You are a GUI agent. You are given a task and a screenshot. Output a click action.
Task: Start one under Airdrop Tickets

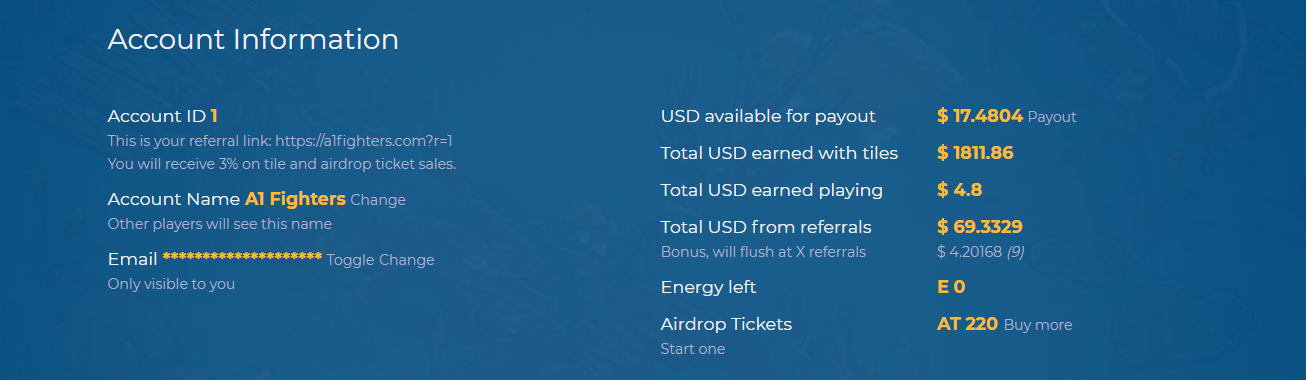pos(693,349)
